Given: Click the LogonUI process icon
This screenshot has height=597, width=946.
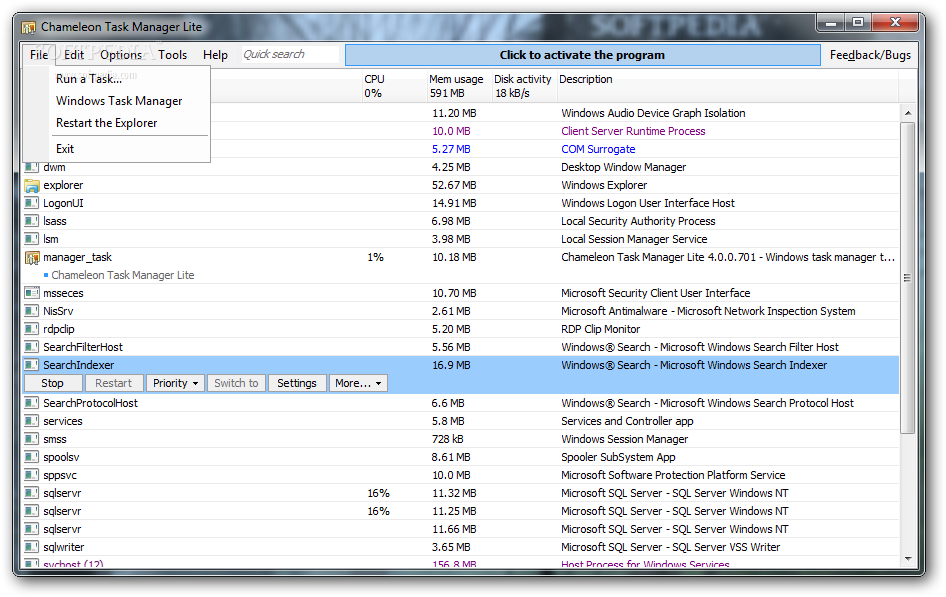Looking at the screenshot, I should (31, 203).
